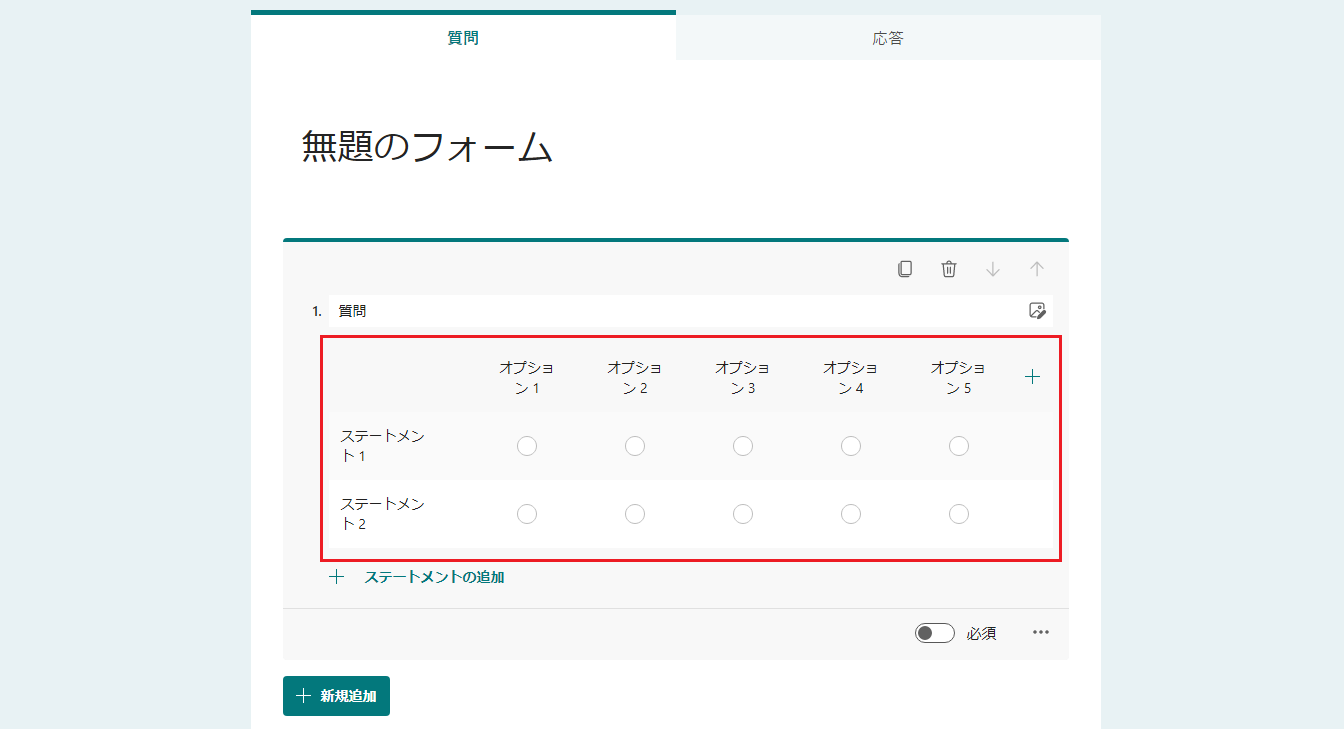
Task: Click ステートメントの追加 link
Action: pos(434,577)
